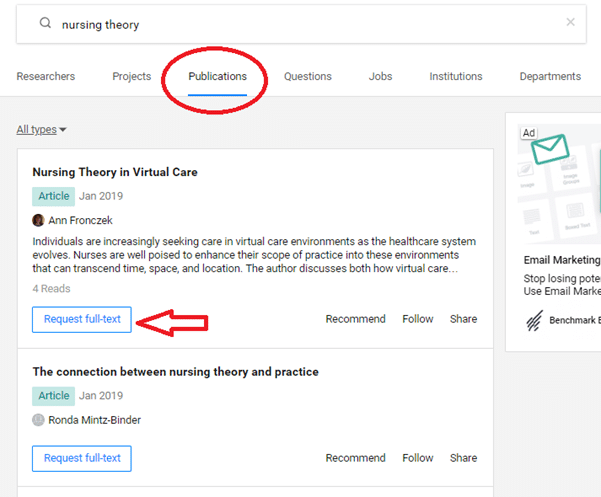Click the nursing theory search field
This screenshot has height=497, width=601.
click(301, 24)
